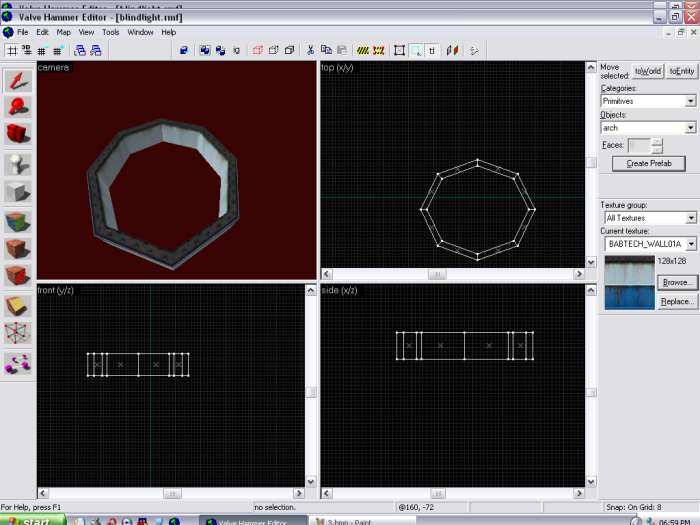Activate the Clipping tool
The width and height of the screenshot is (700, 525).
(18, 306)
